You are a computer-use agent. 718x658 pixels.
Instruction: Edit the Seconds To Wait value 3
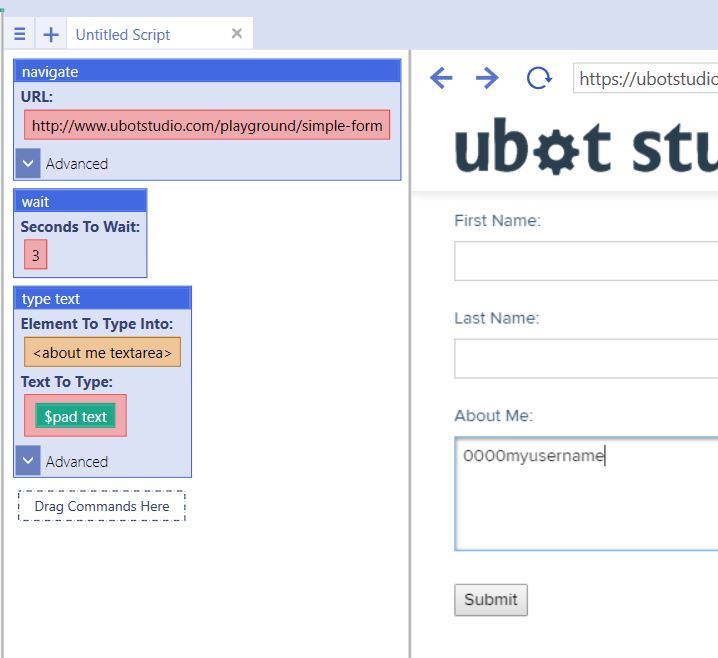click(36, 254)
